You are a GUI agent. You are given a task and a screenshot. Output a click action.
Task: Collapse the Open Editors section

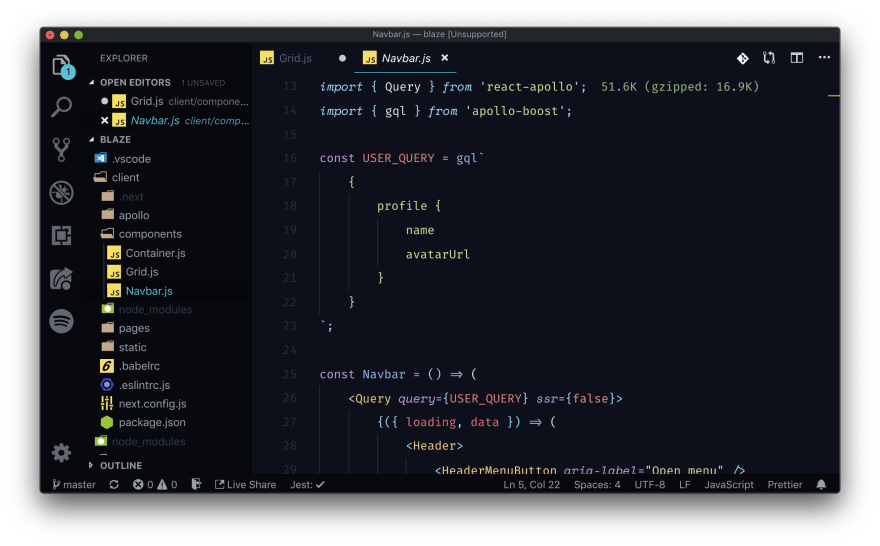coord(135,82)
